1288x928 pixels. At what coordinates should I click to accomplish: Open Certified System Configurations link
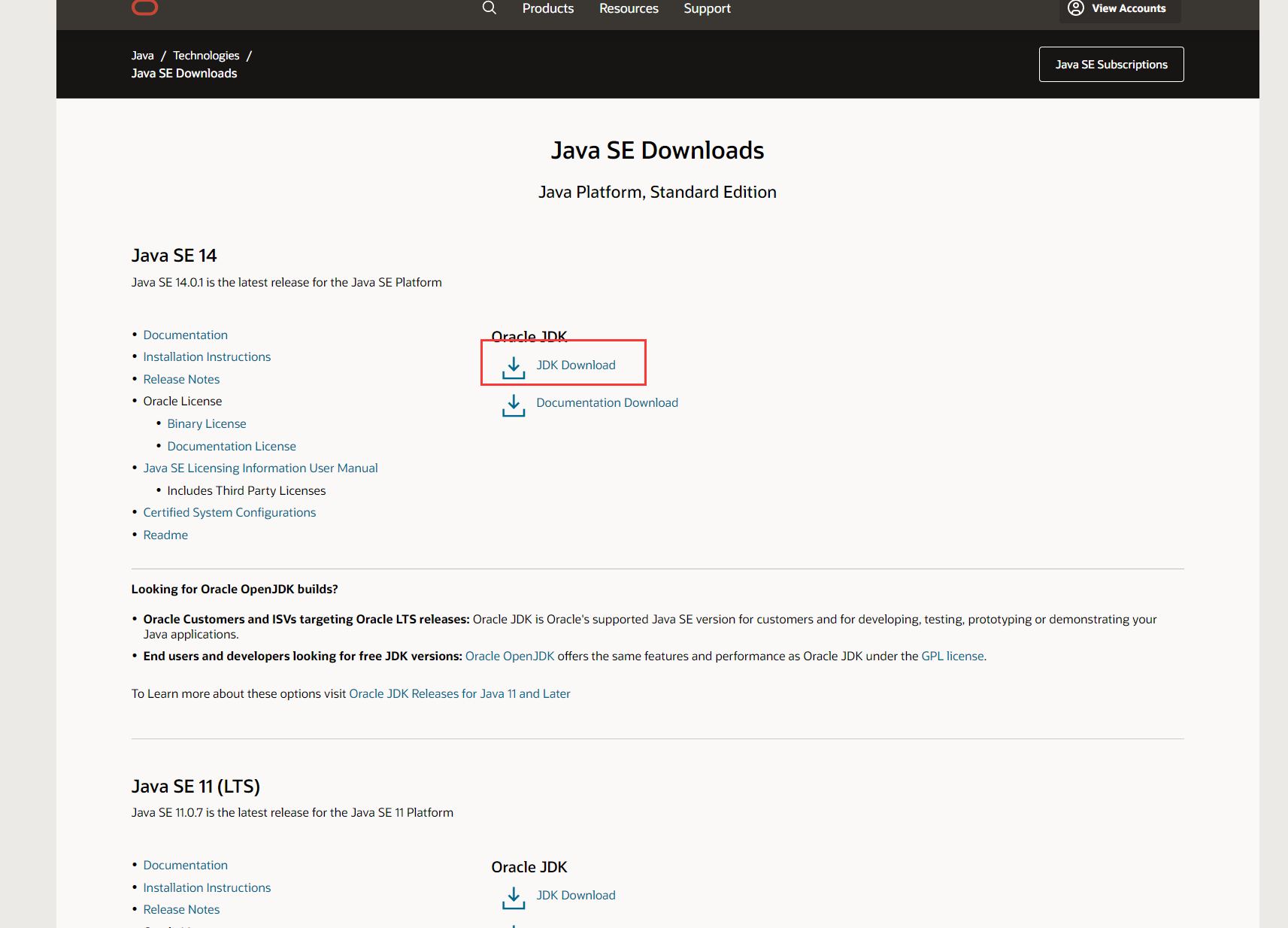(x=229, y=513)
